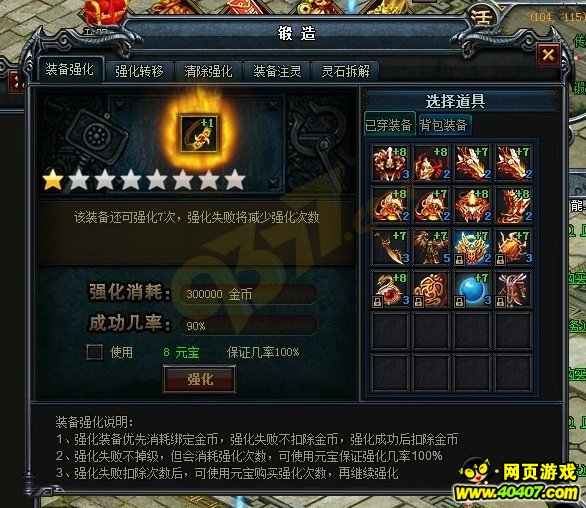Click the +1 ring in the forging slot

coord(200,133)
